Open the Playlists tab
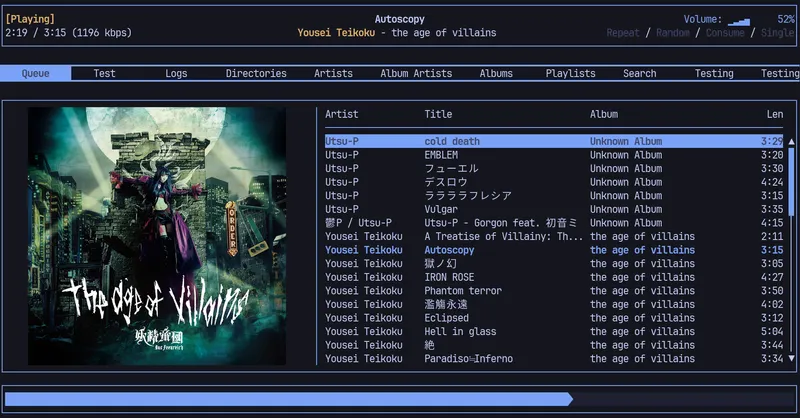This screenshot has height=418, width=800. pyautogui.click(x=570, y=73)
